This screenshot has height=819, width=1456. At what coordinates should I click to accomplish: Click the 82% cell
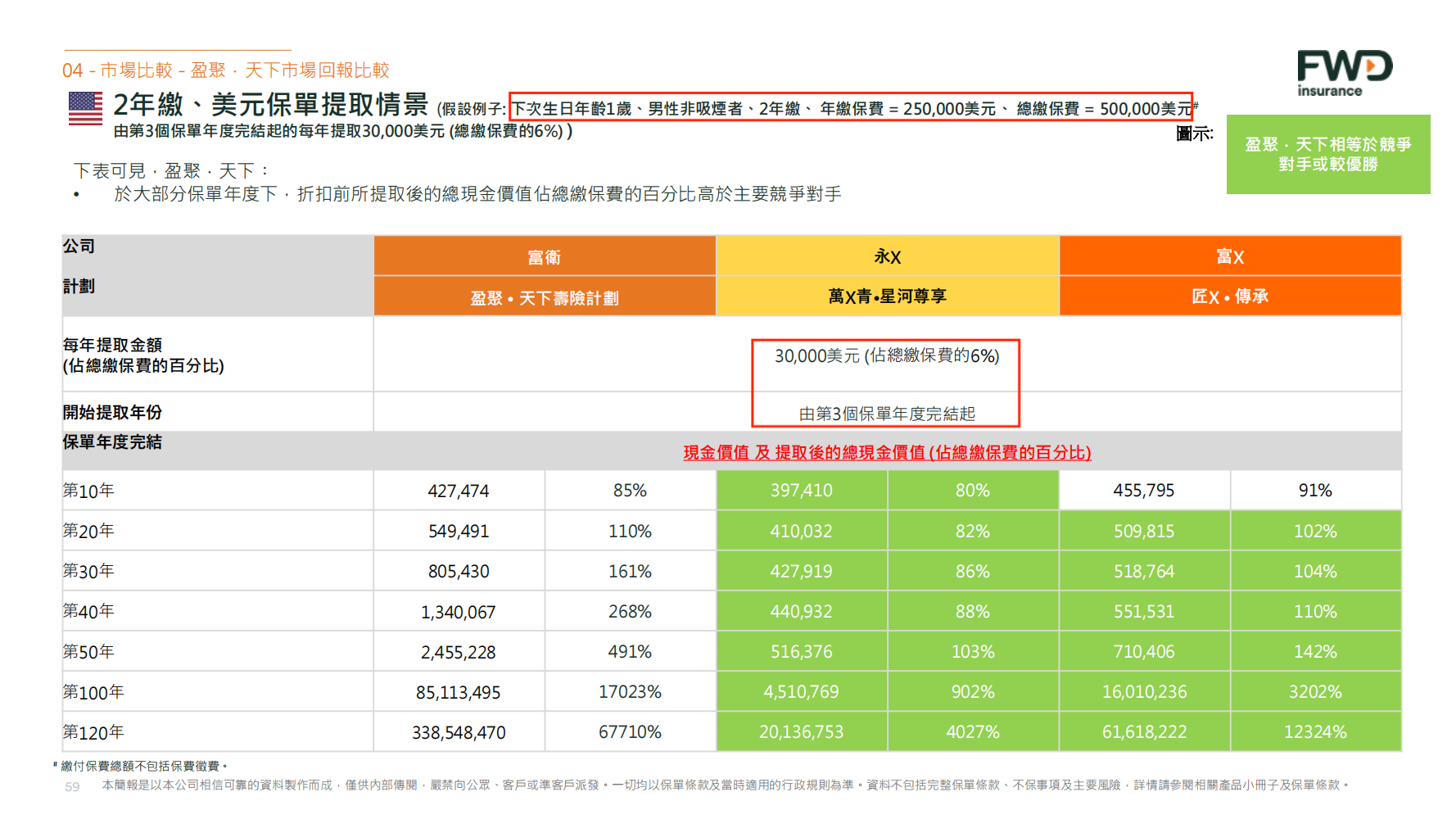pyautogui.click(x=973, y=531)
